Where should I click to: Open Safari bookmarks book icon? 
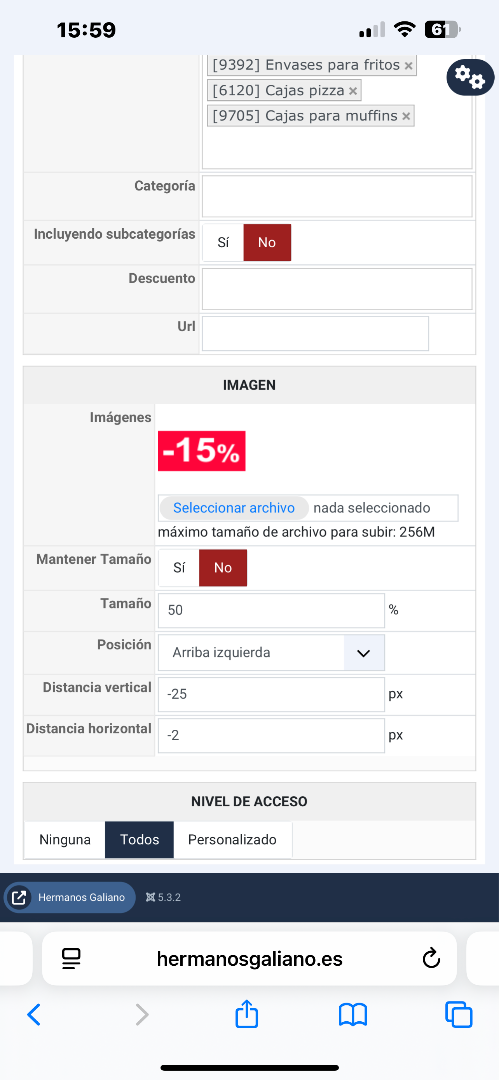coord(353,1014)
